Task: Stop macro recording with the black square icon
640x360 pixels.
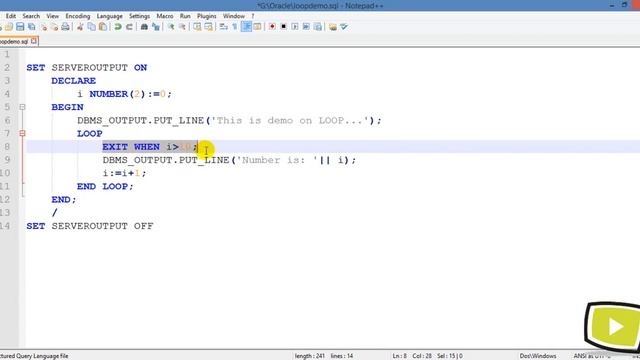Action: pyautogui.click(x=284, y=27)
